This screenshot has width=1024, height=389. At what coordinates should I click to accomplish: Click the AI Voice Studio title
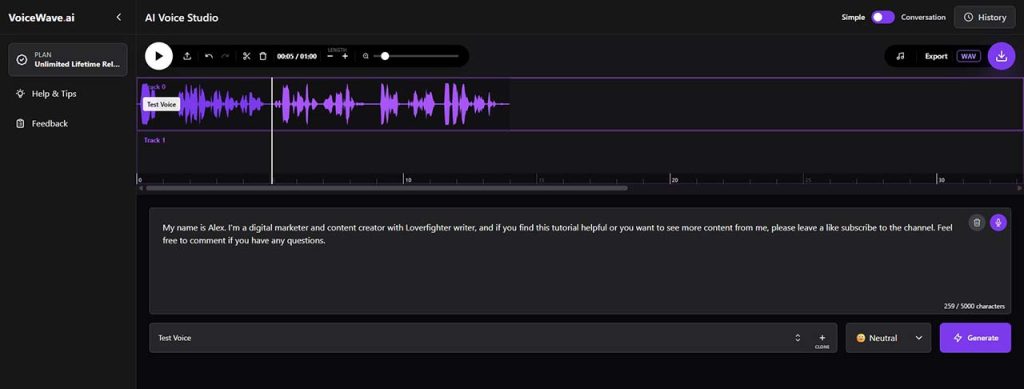pyautogui.click(x=182, y=18)
